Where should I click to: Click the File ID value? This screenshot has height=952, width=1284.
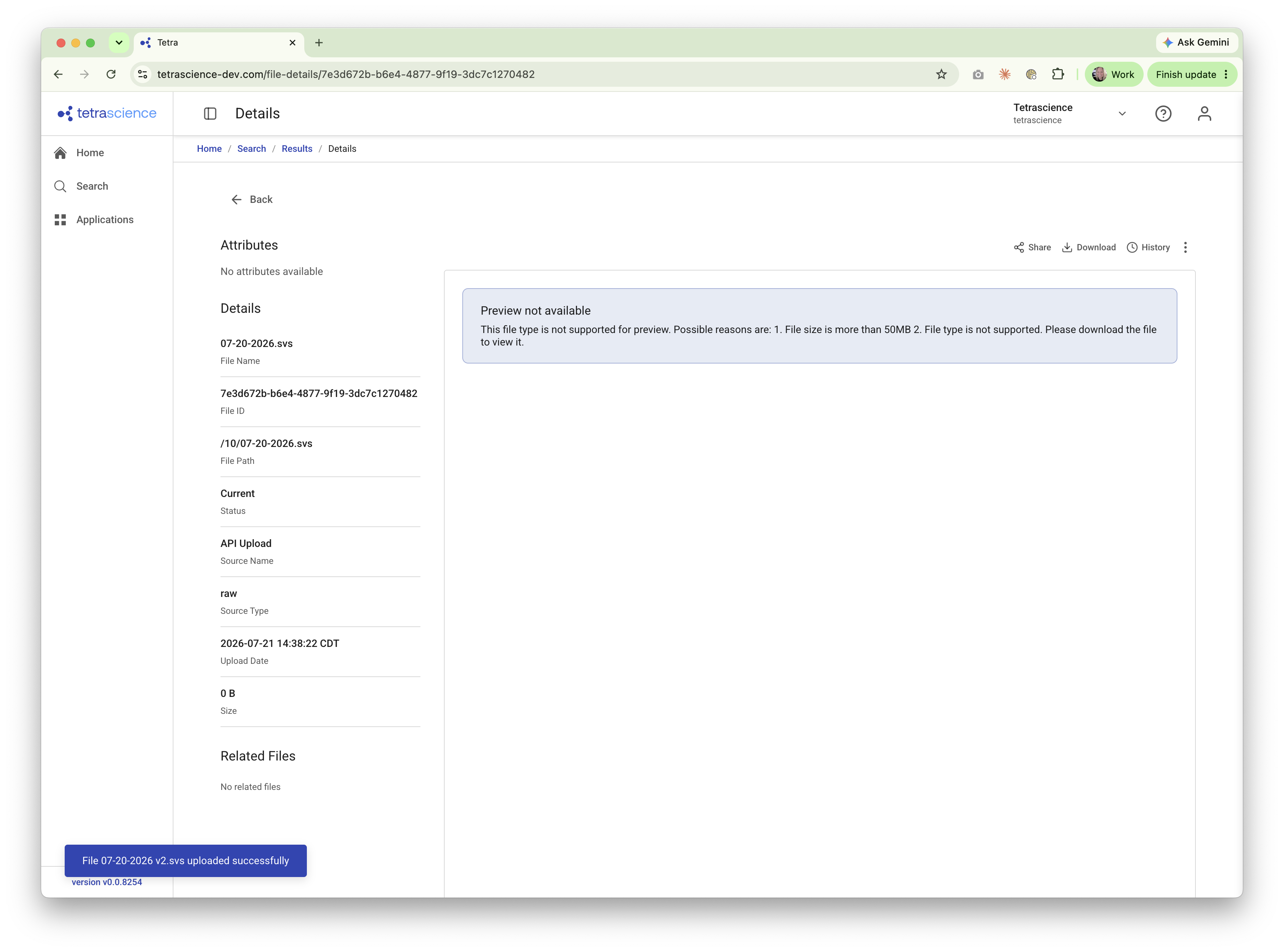tap(319, 394)
